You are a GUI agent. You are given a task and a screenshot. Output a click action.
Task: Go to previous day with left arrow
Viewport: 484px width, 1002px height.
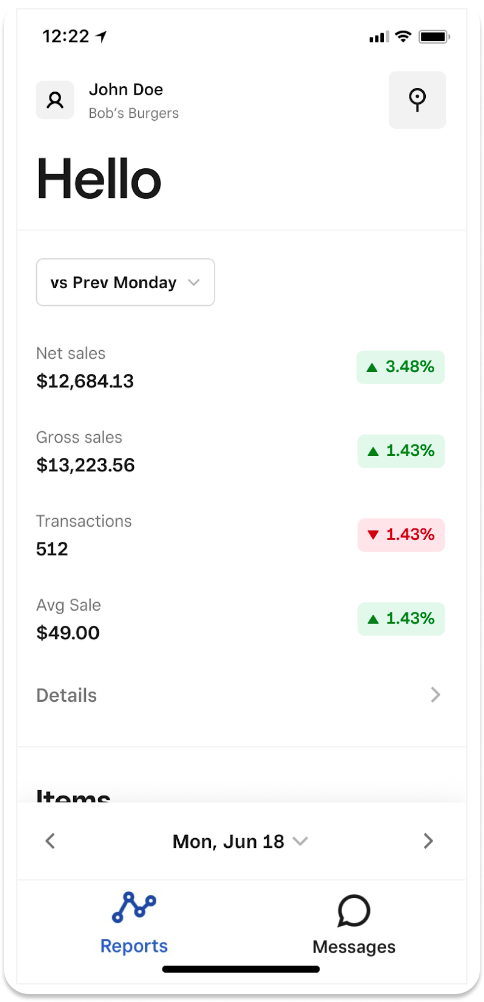pos(51,841)
